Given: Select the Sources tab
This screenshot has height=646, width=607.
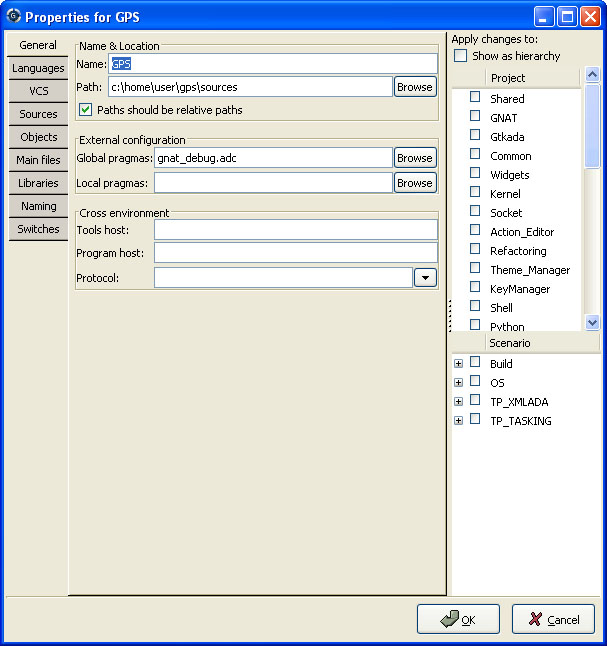Looking at the screenshot, I should tap(38, 114).
